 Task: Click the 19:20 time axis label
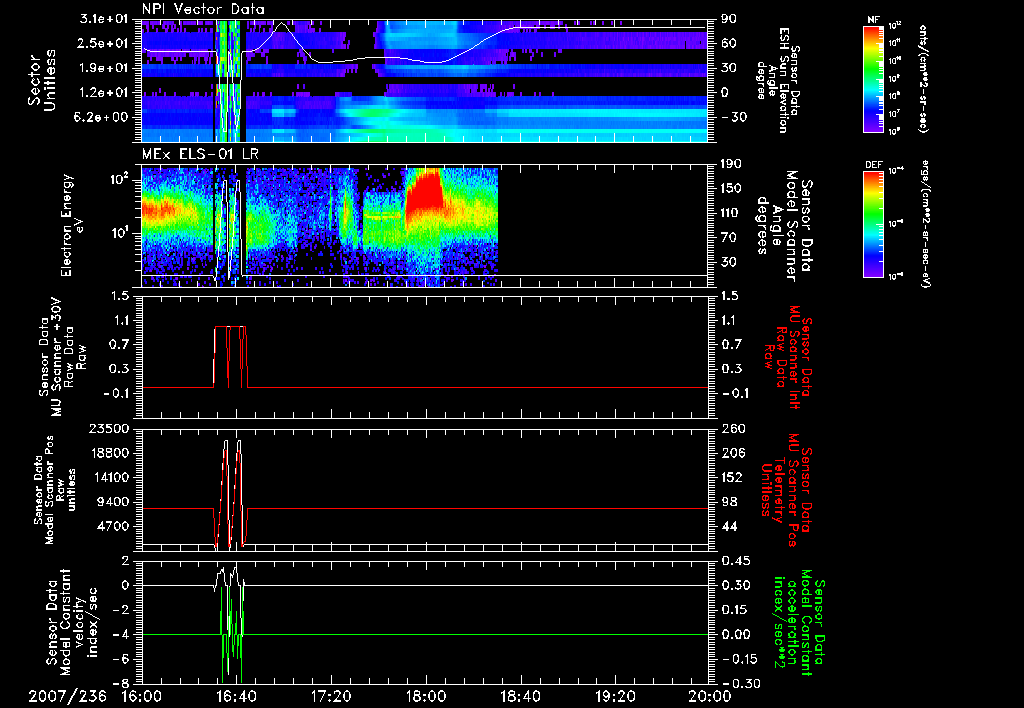(x=615, y=696)
